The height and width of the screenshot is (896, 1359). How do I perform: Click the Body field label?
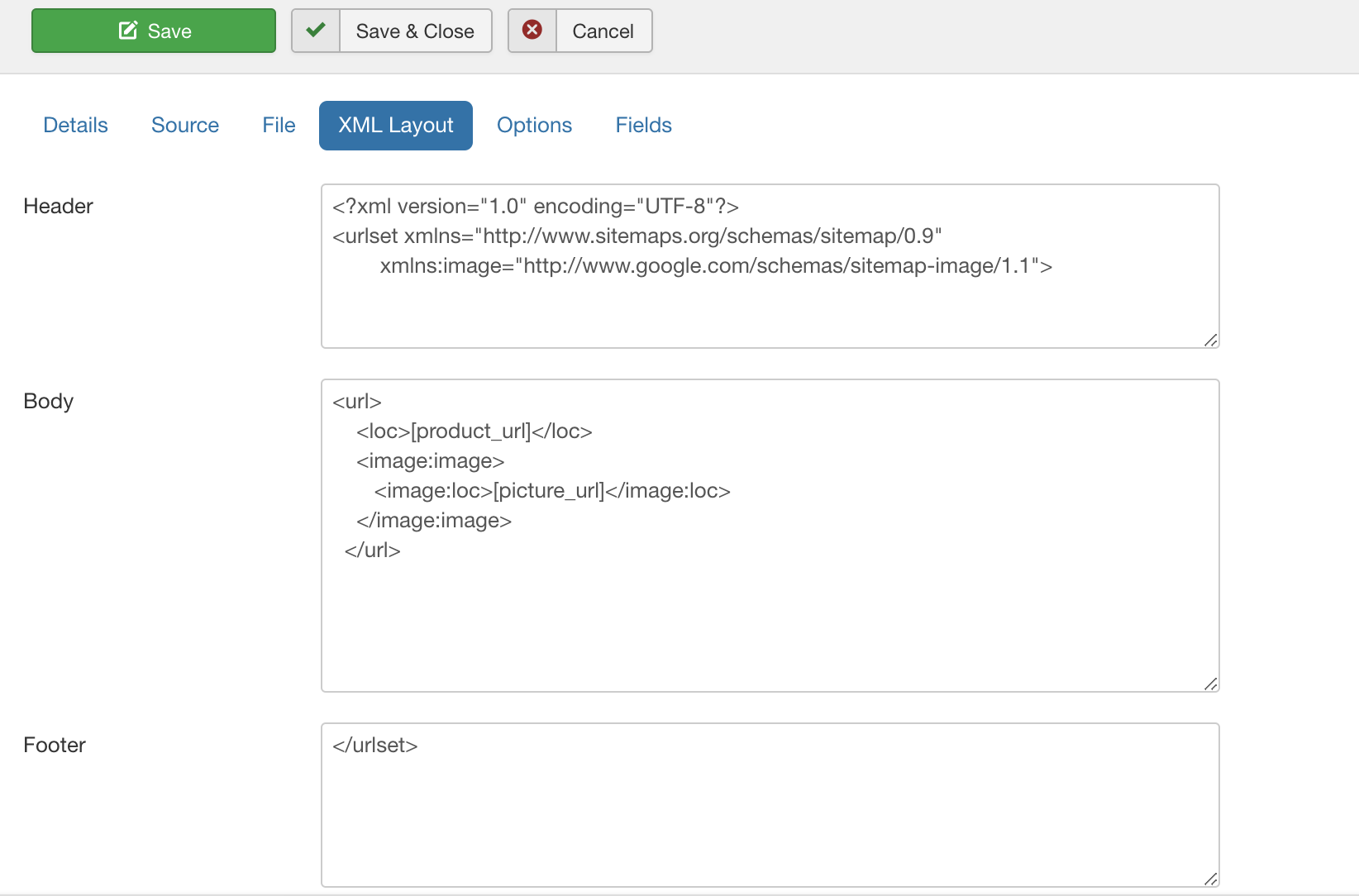click(x=48, y=401)
